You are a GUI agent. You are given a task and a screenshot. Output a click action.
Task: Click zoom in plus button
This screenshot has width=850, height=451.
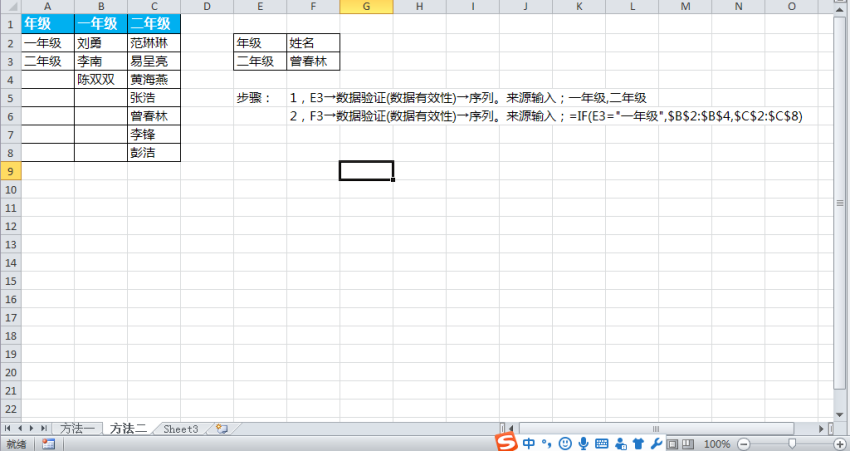pos(840,444)
